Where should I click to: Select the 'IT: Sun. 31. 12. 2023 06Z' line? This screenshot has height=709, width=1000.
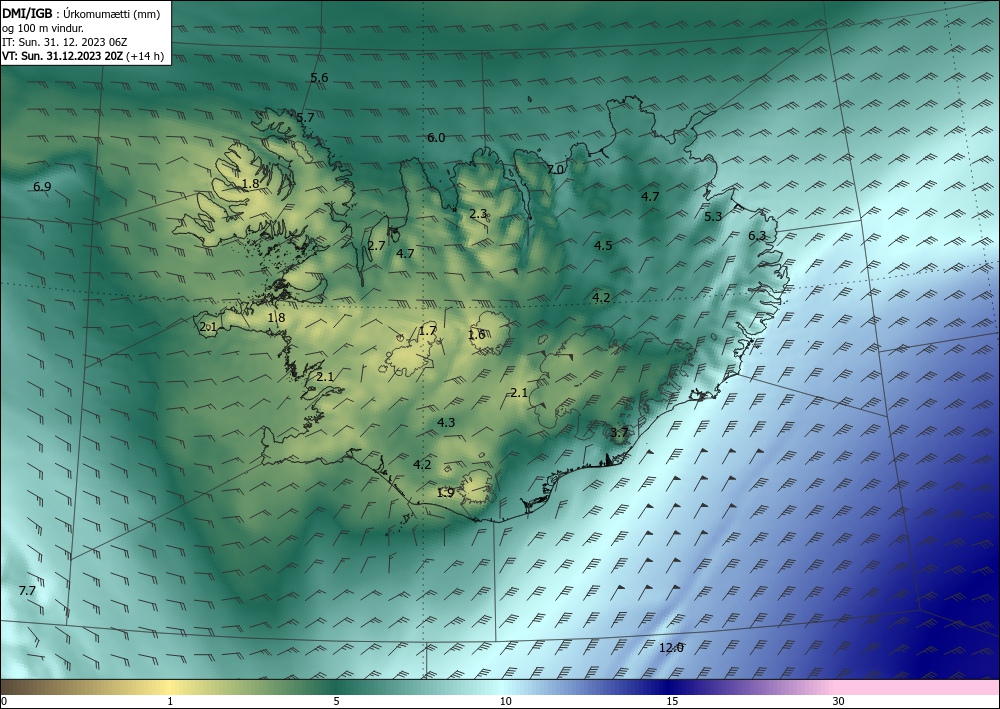tap(64, 42)
